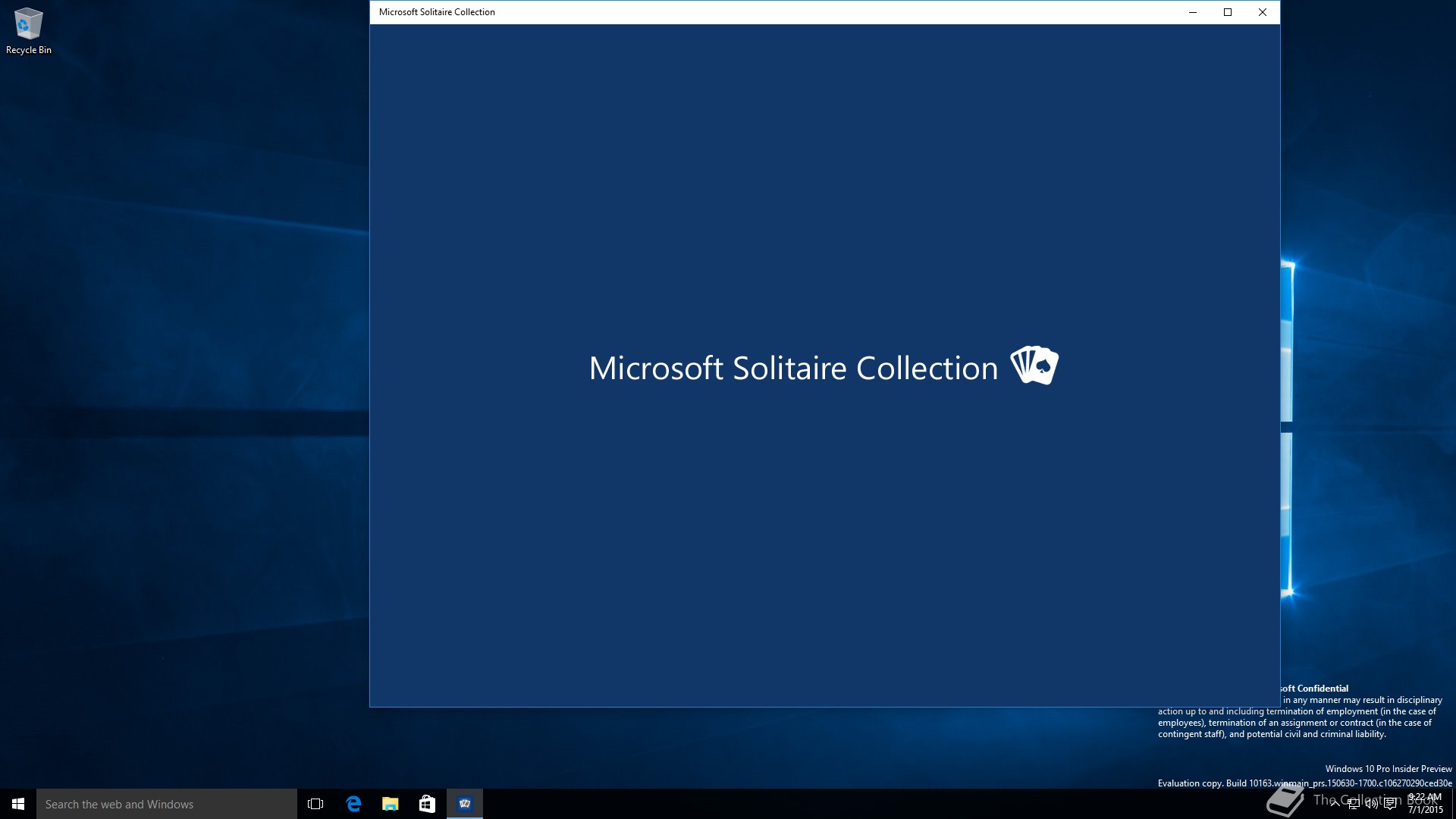The image size is (1456, 819).
Task: Open Task View from the taskbar
Action: coord(315,804)
